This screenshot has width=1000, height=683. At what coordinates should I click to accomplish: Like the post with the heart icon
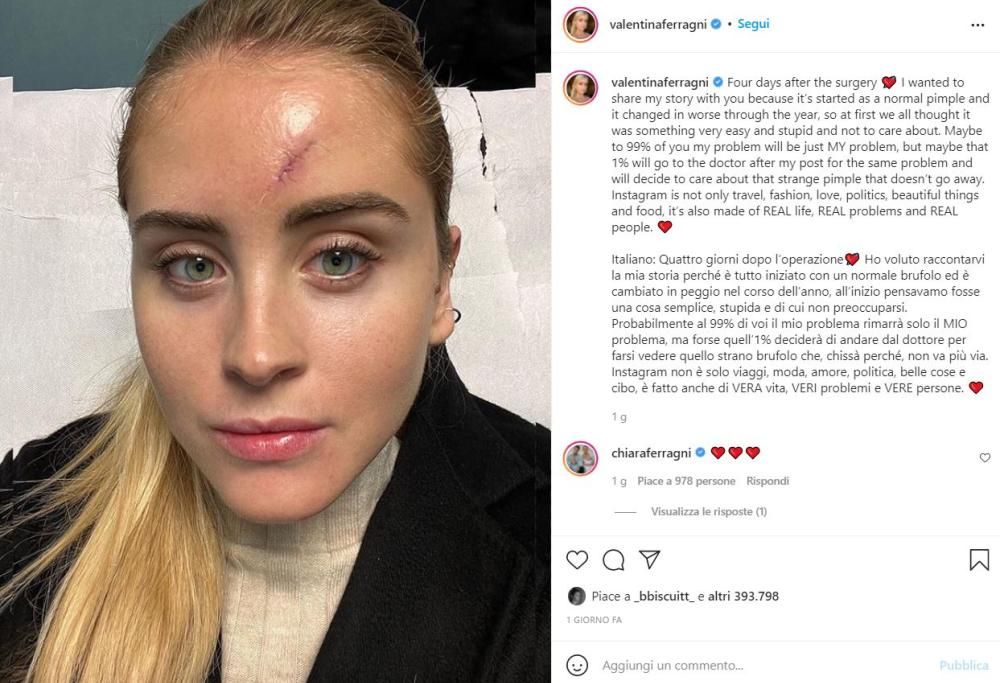click(x=577, y=560)
